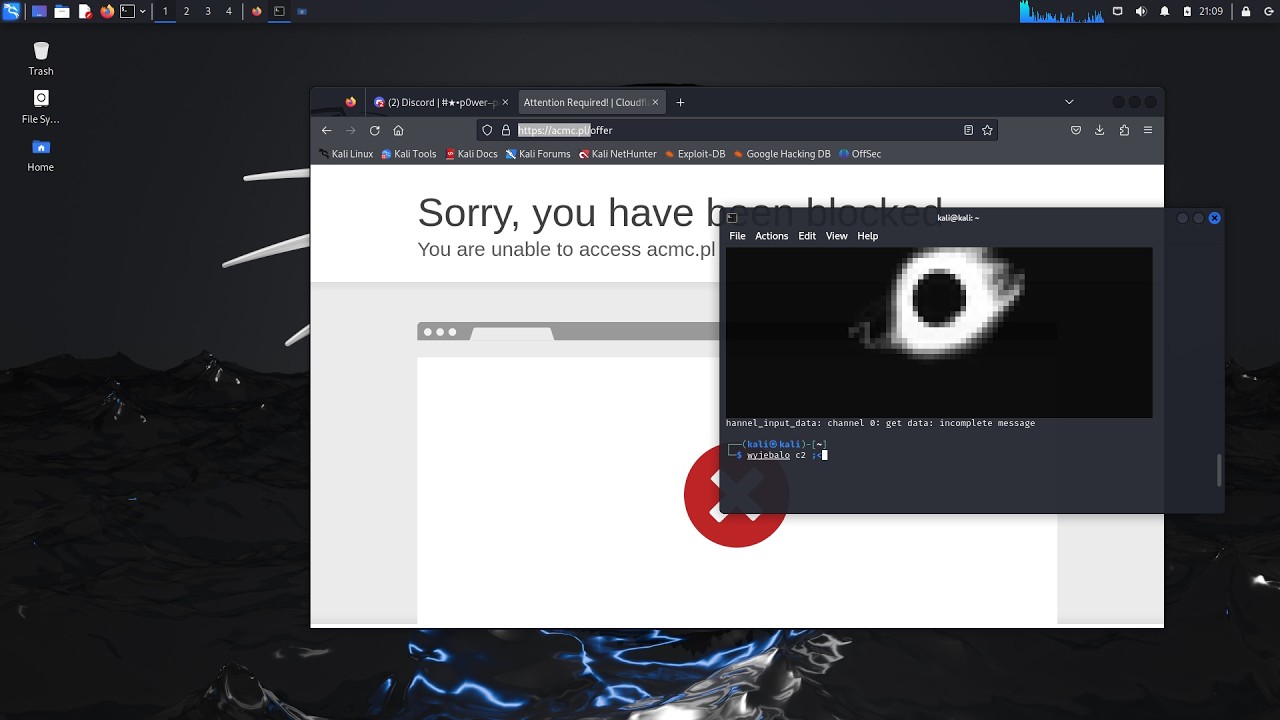Open the notifications bell icon
The height and width of the screenshot is (720, 1280).
[1164, 11]
